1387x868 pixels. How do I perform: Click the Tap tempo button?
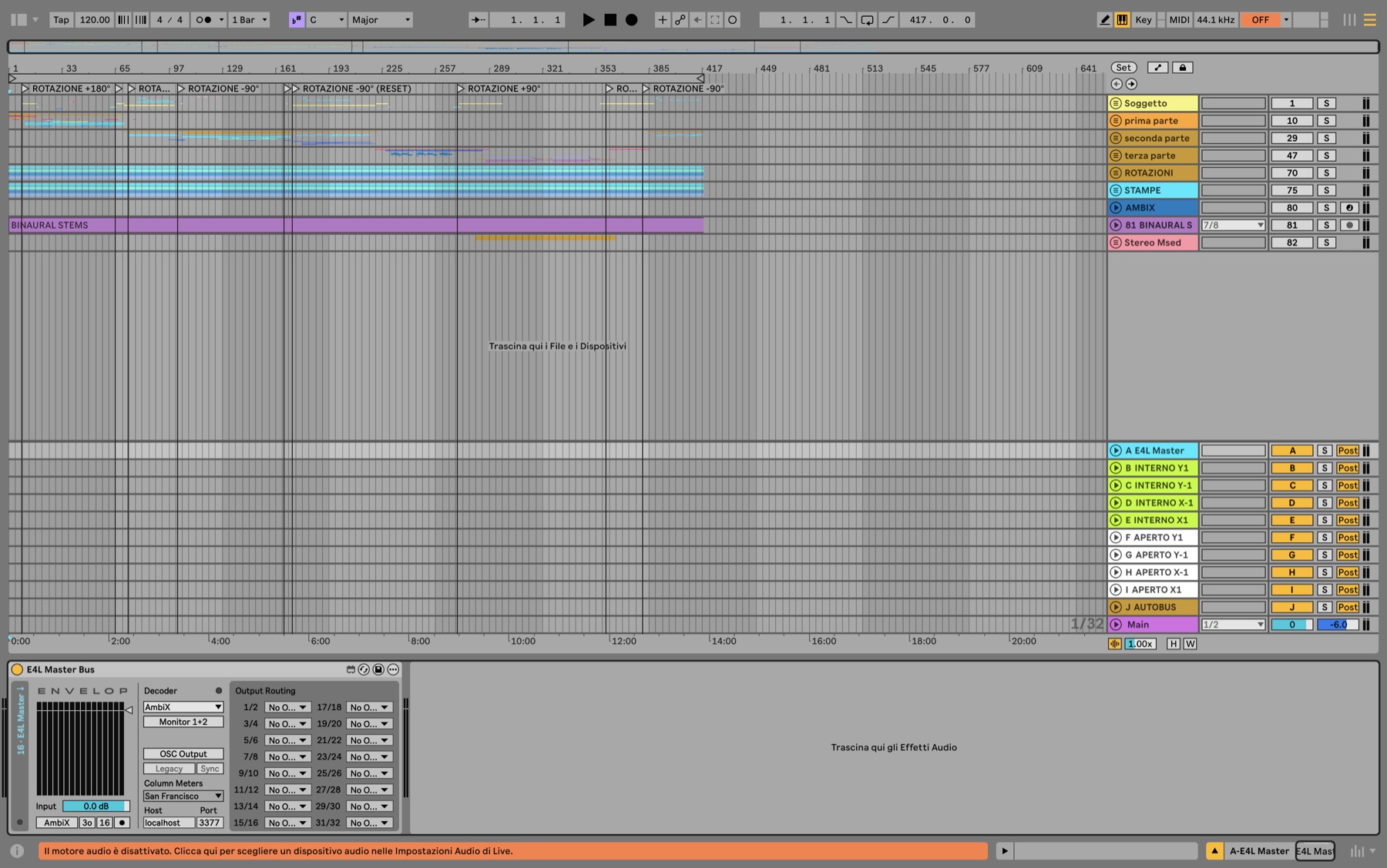(61, 20)
